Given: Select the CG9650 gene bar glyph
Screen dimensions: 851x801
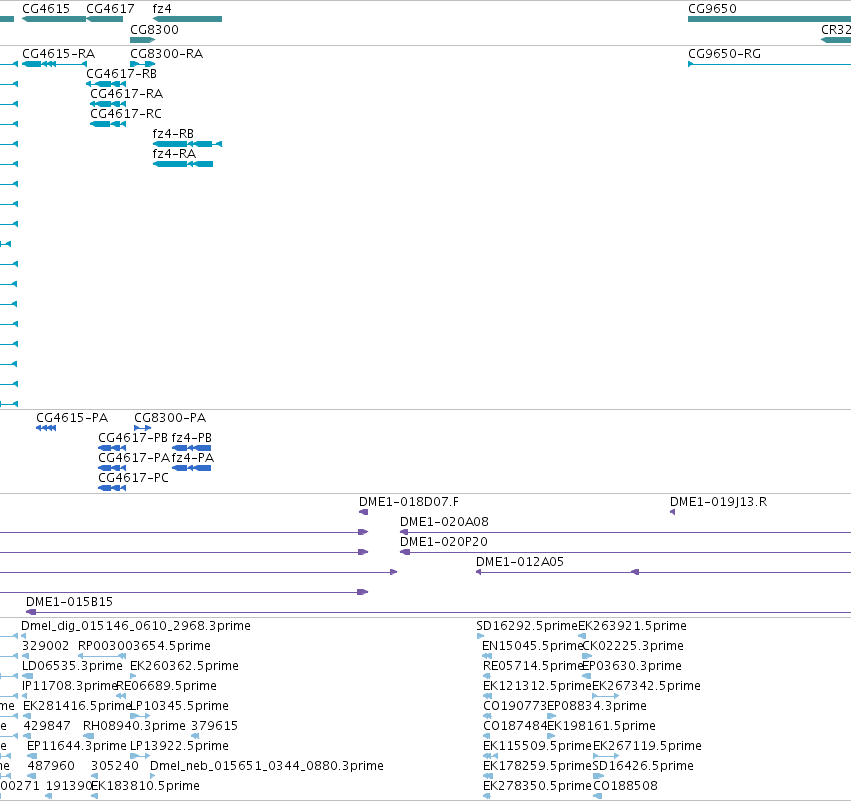Looking at the screenshot, I should [x=770, y=19].
